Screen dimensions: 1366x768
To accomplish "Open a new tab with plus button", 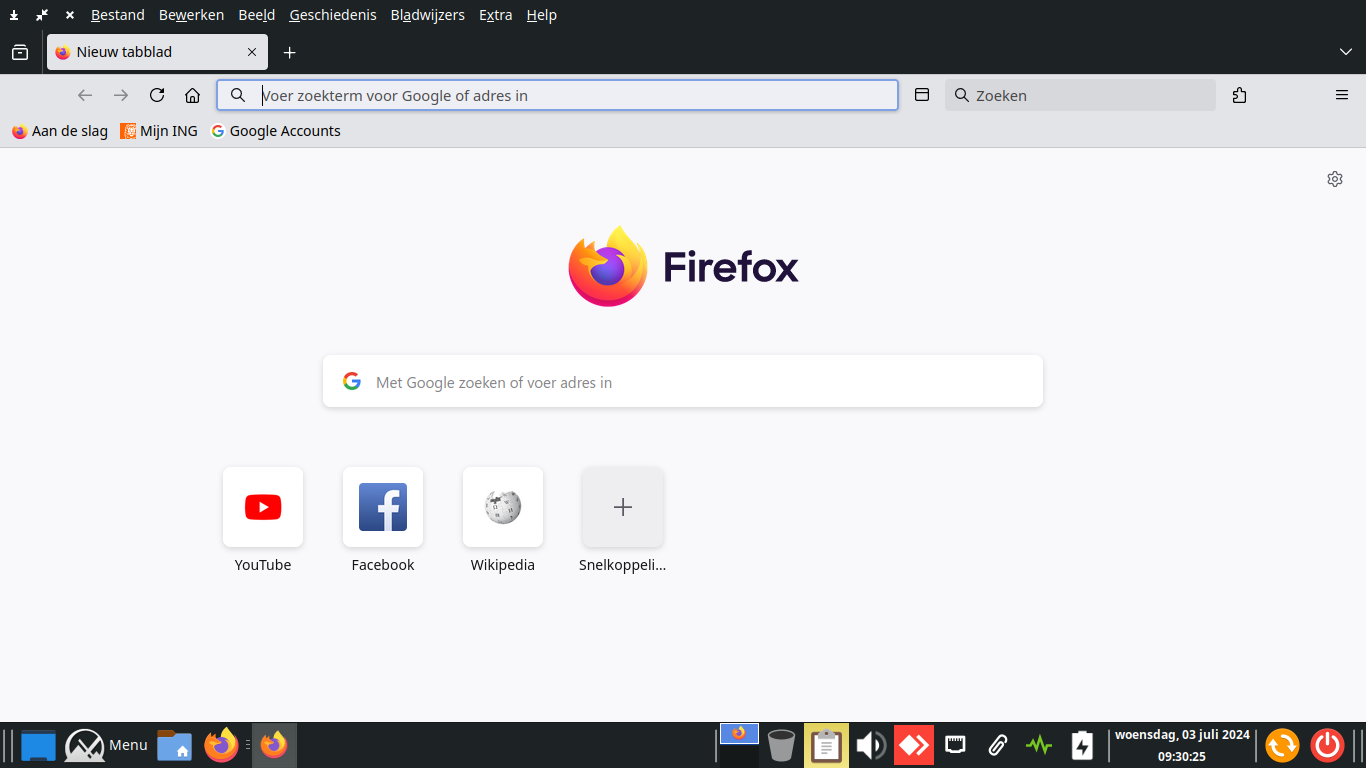I will pos(289,52).
